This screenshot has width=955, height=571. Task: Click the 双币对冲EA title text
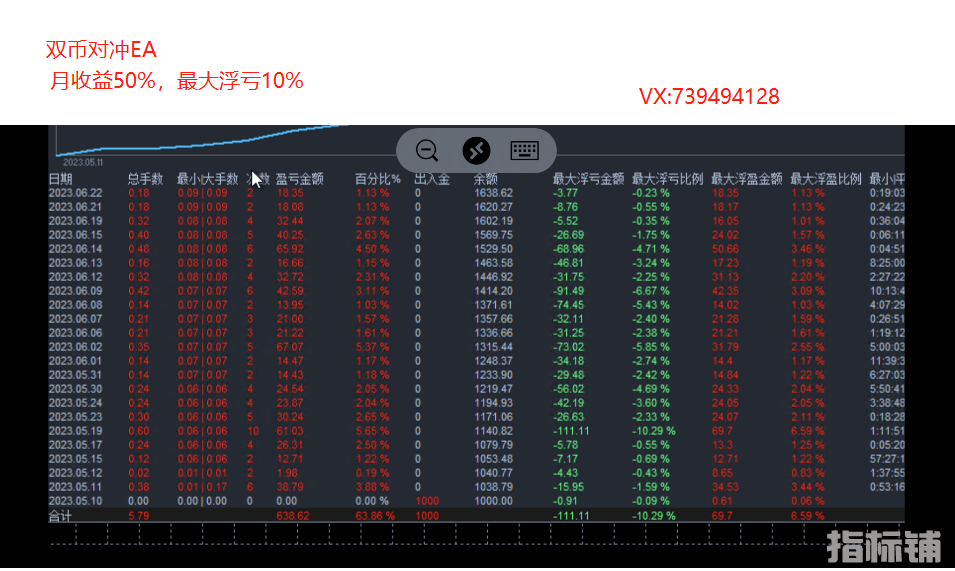click(x=101, y=50)
